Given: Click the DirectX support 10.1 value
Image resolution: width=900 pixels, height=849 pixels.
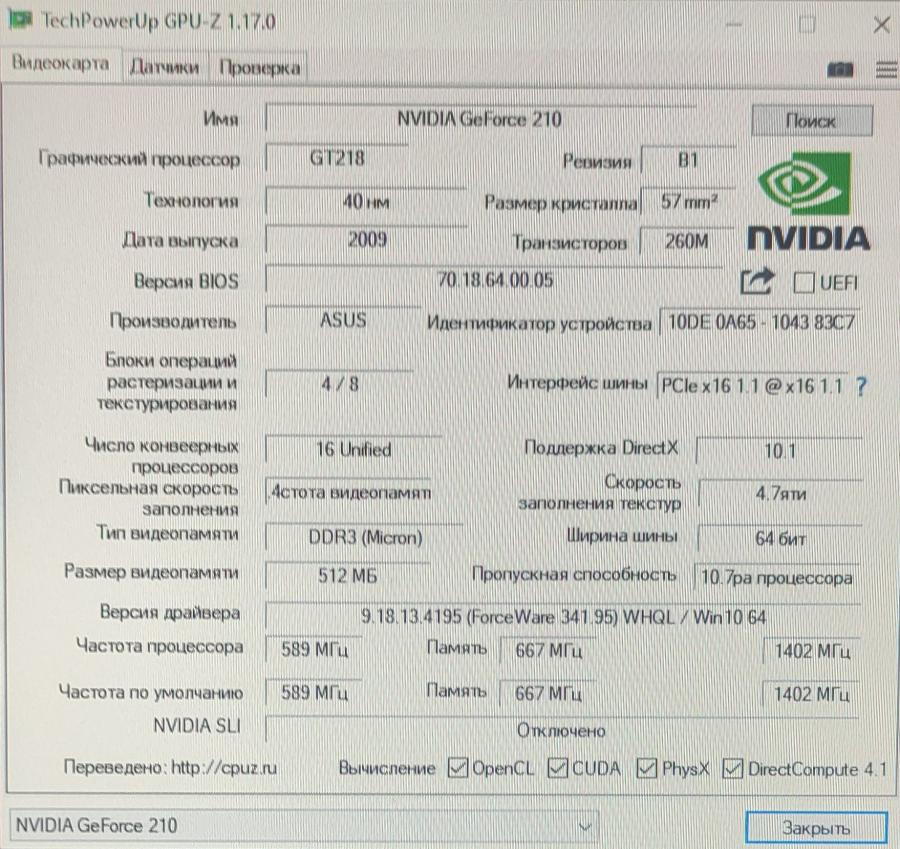Looking at the screenshot, I should coord(779,451).
